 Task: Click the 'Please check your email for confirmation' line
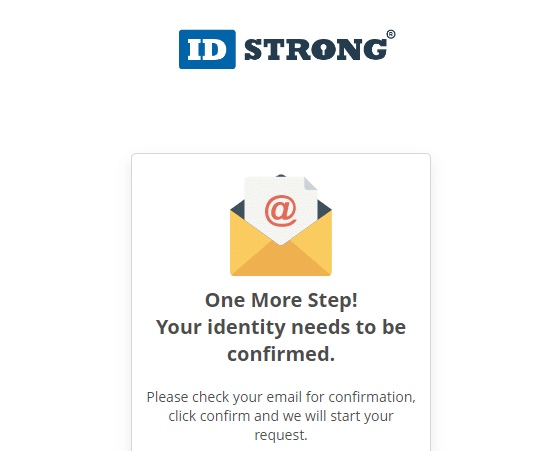click(x=281, y=397)
